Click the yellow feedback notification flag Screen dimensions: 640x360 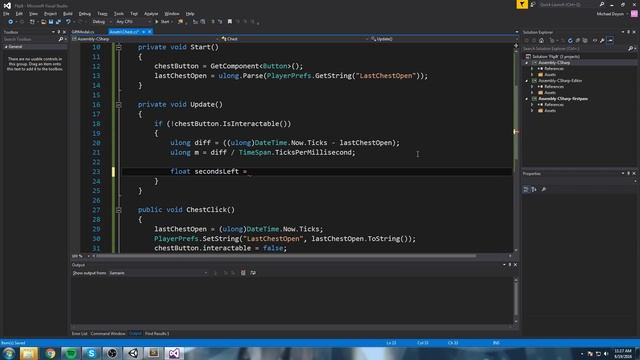pos(522,4)
